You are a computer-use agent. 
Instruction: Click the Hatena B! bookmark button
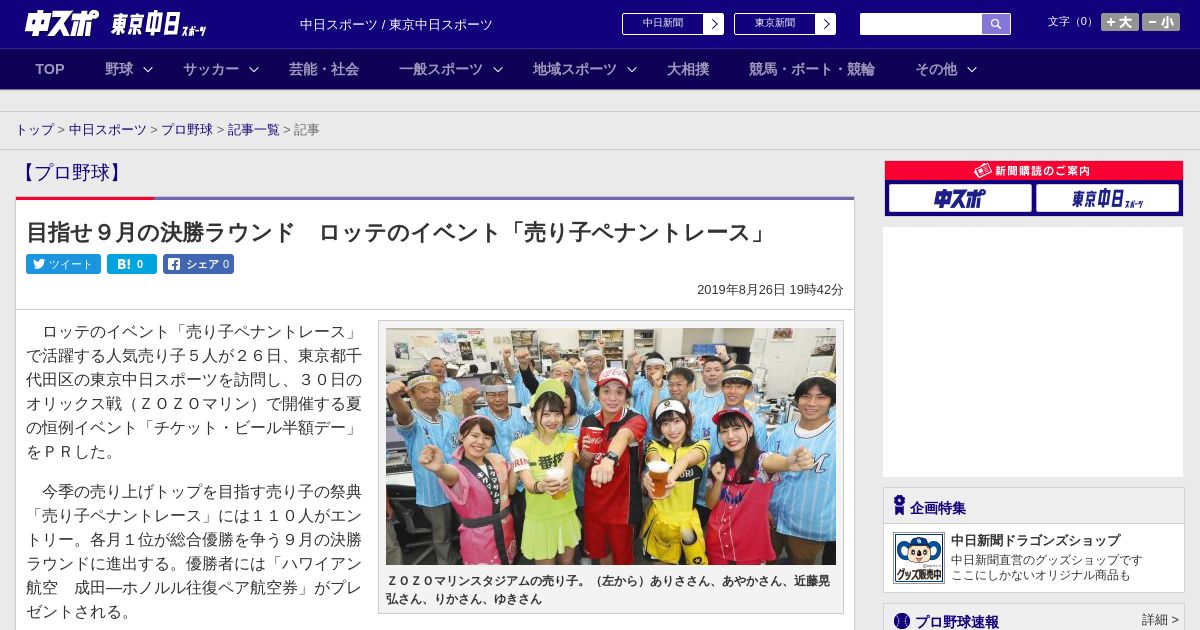(132, 264)
